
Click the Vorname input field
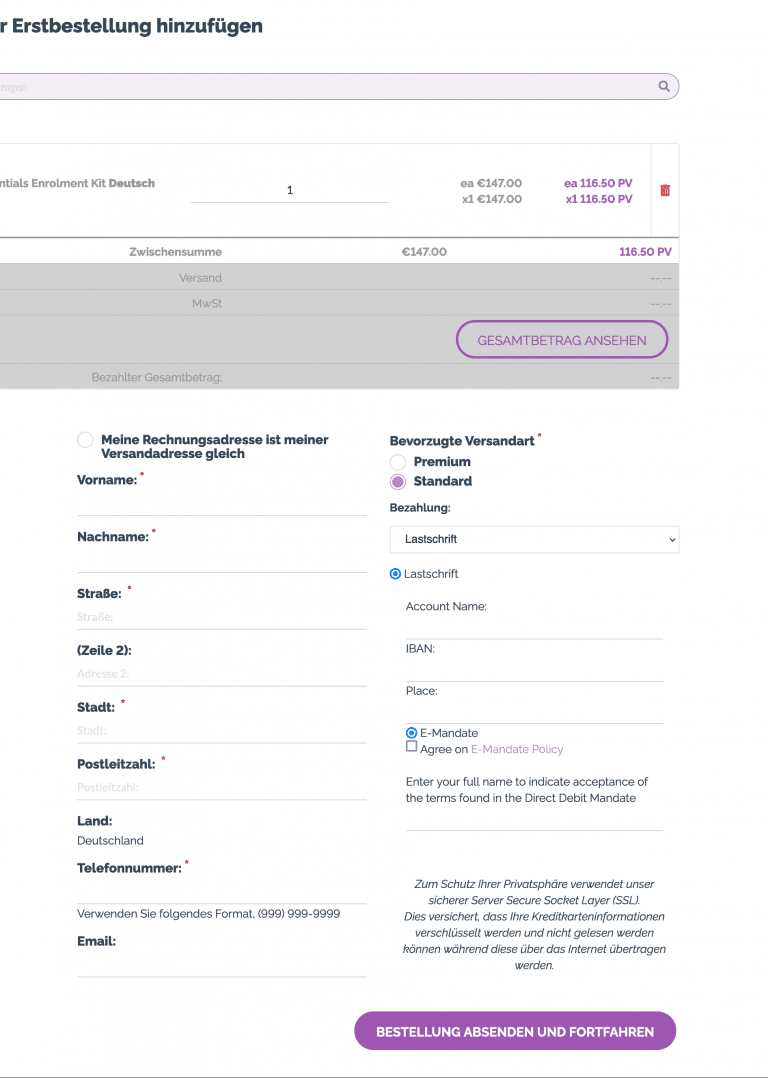pyautogui.click(x=222, y=504)
